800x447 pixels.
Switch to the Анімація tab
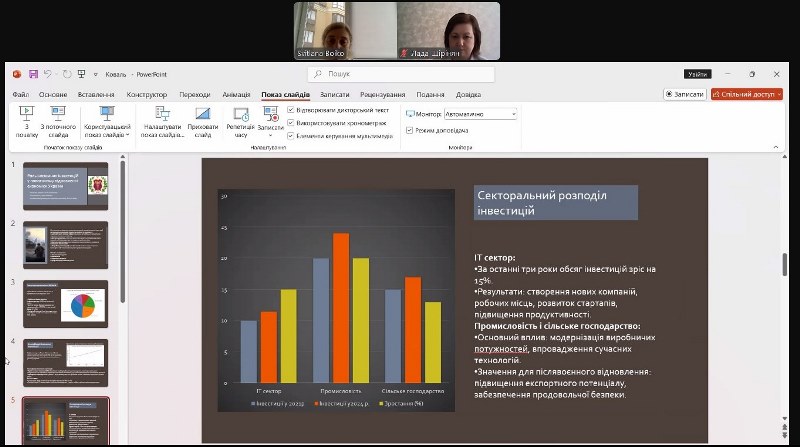coord(237,94)
